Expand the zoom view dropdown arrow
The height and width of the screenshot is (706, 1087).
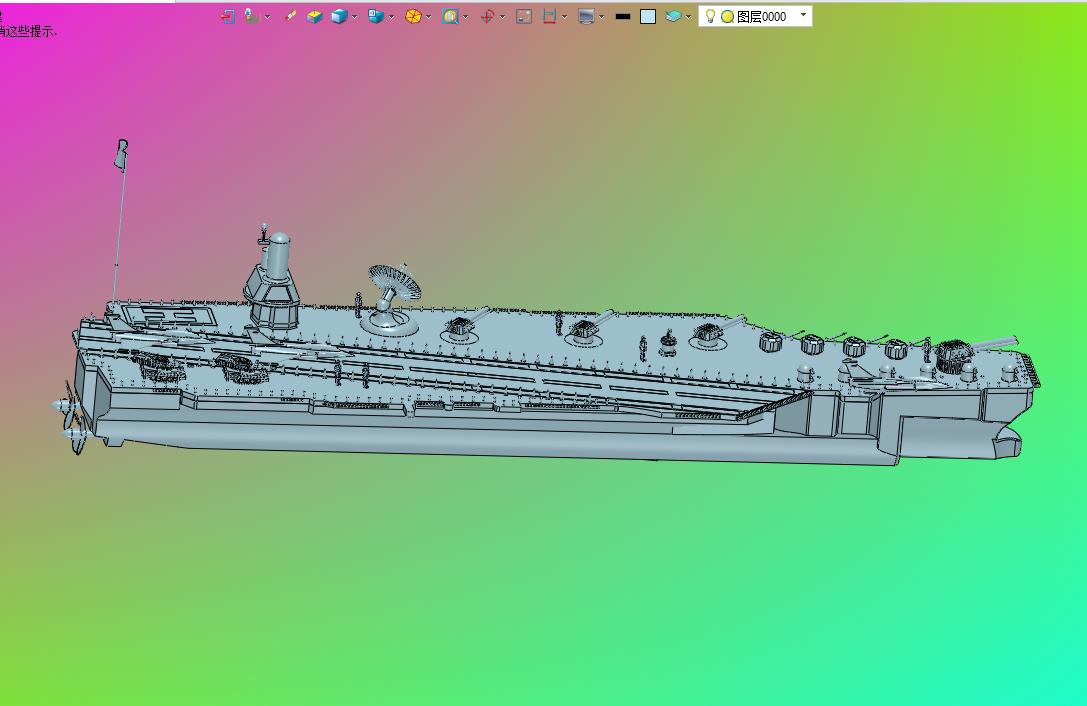point(465,17)
